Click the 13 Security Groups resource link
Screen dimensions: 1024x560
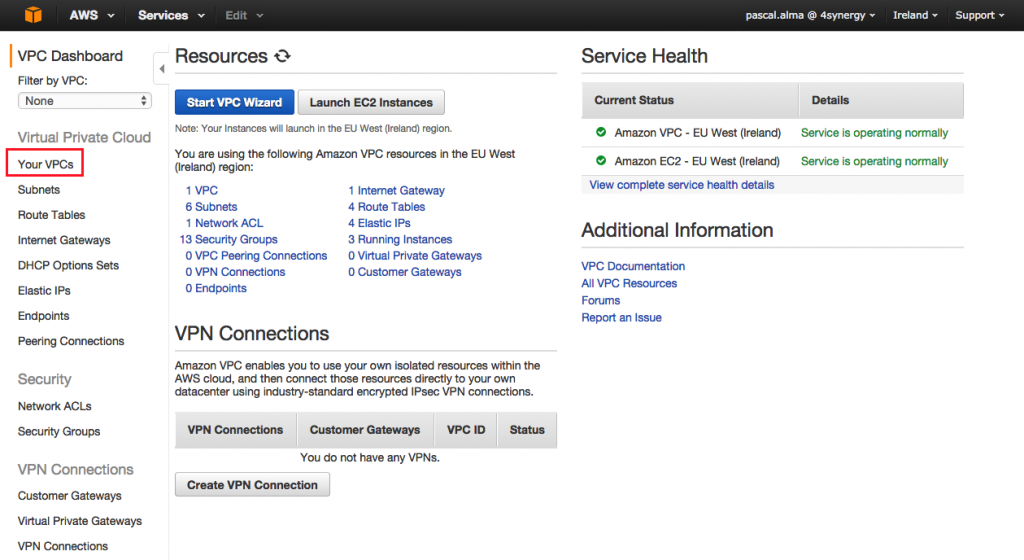[229, 240]
